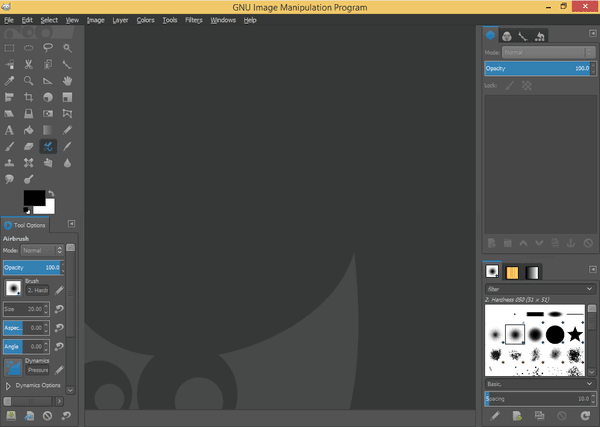The height and width of the screenshot is (427, 600).
Task: Select the Rectangle Select tool
Action: [9, 48]
